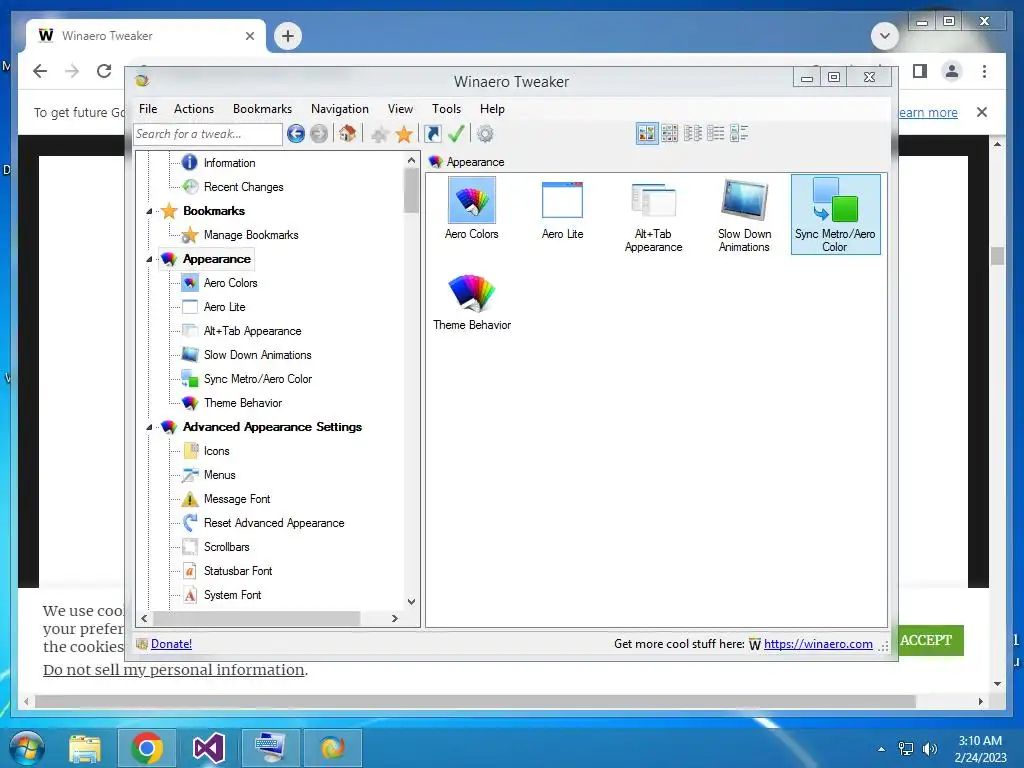This screenshot has height=768, width=1024.
Task: Select Message Font tree item
Action: pyautogui.click(x=236, y=499)
